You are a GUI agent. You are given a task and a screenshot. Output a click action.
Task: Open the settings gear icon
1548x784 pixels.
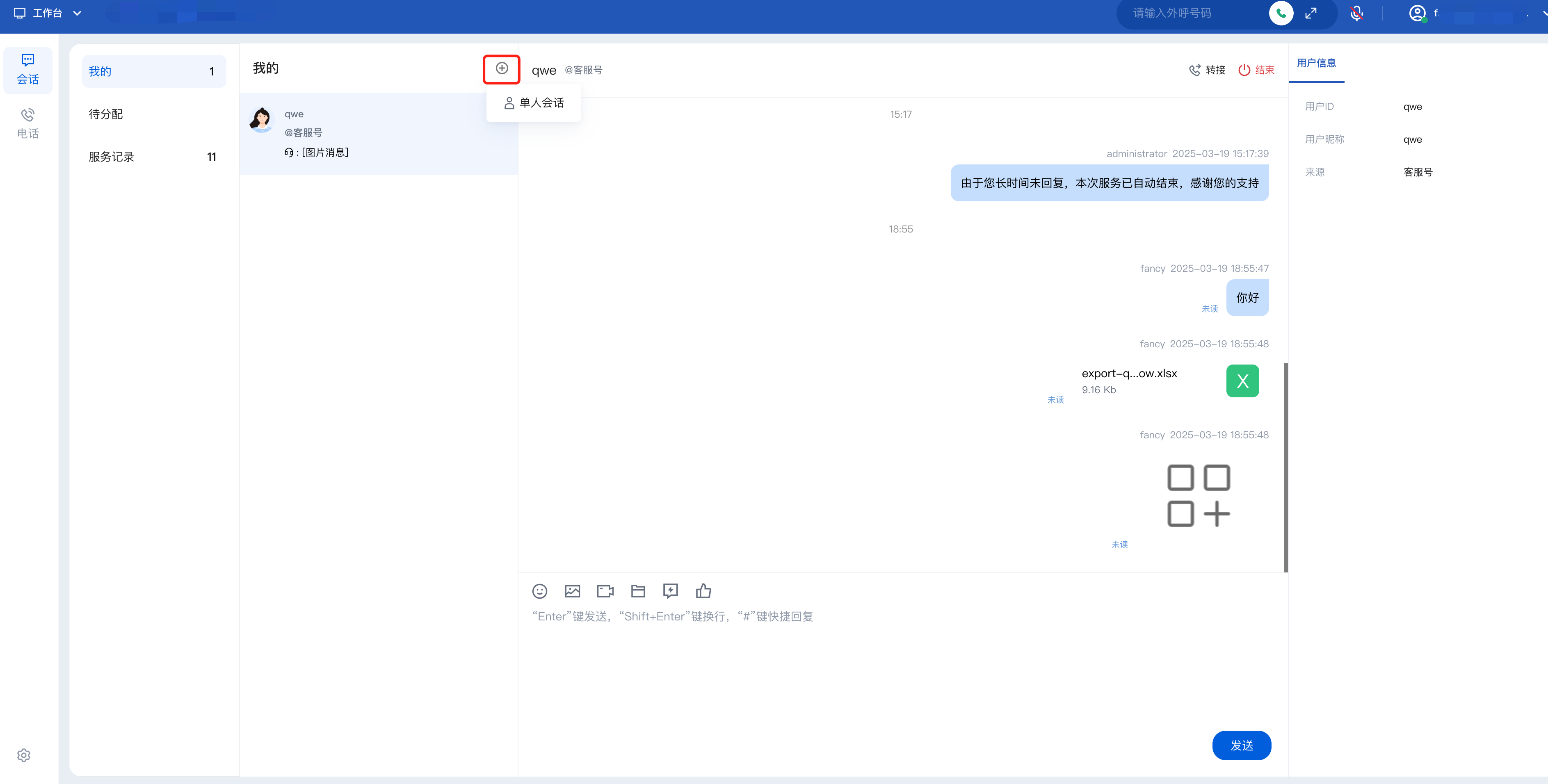(x=24, y=755)
